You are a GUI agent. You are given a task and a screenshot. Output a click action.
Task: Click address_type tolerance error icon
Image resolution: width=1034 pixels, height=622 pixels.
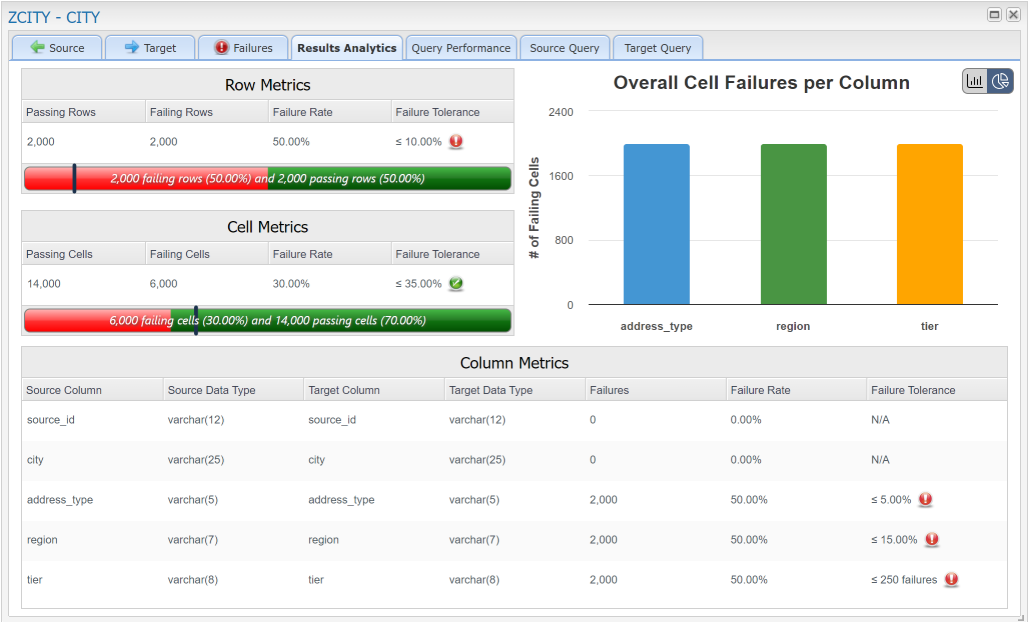tap(925, 499)
